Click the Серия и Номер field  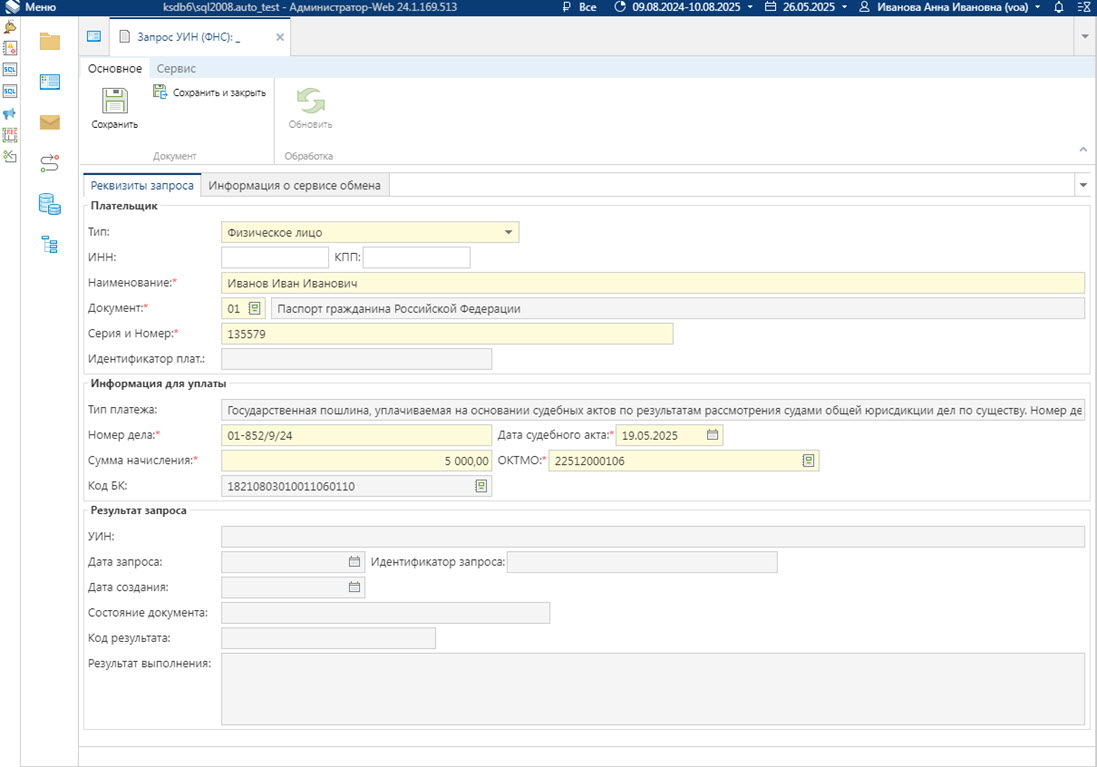[447, 334]
